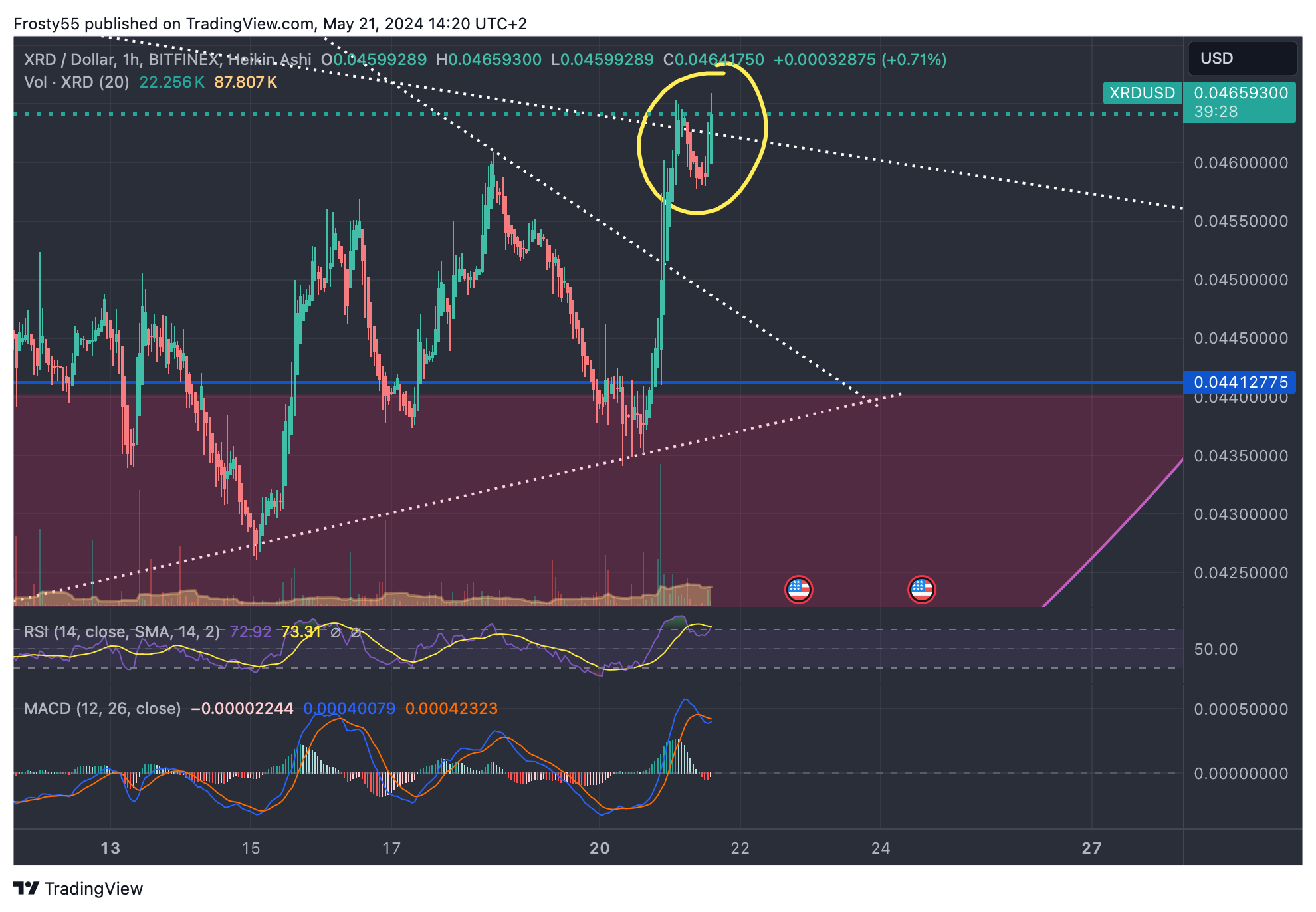Click the MACD signal value 0.00042323
The height and width of the screenshot is (912, 1316).
pos(452,709)
